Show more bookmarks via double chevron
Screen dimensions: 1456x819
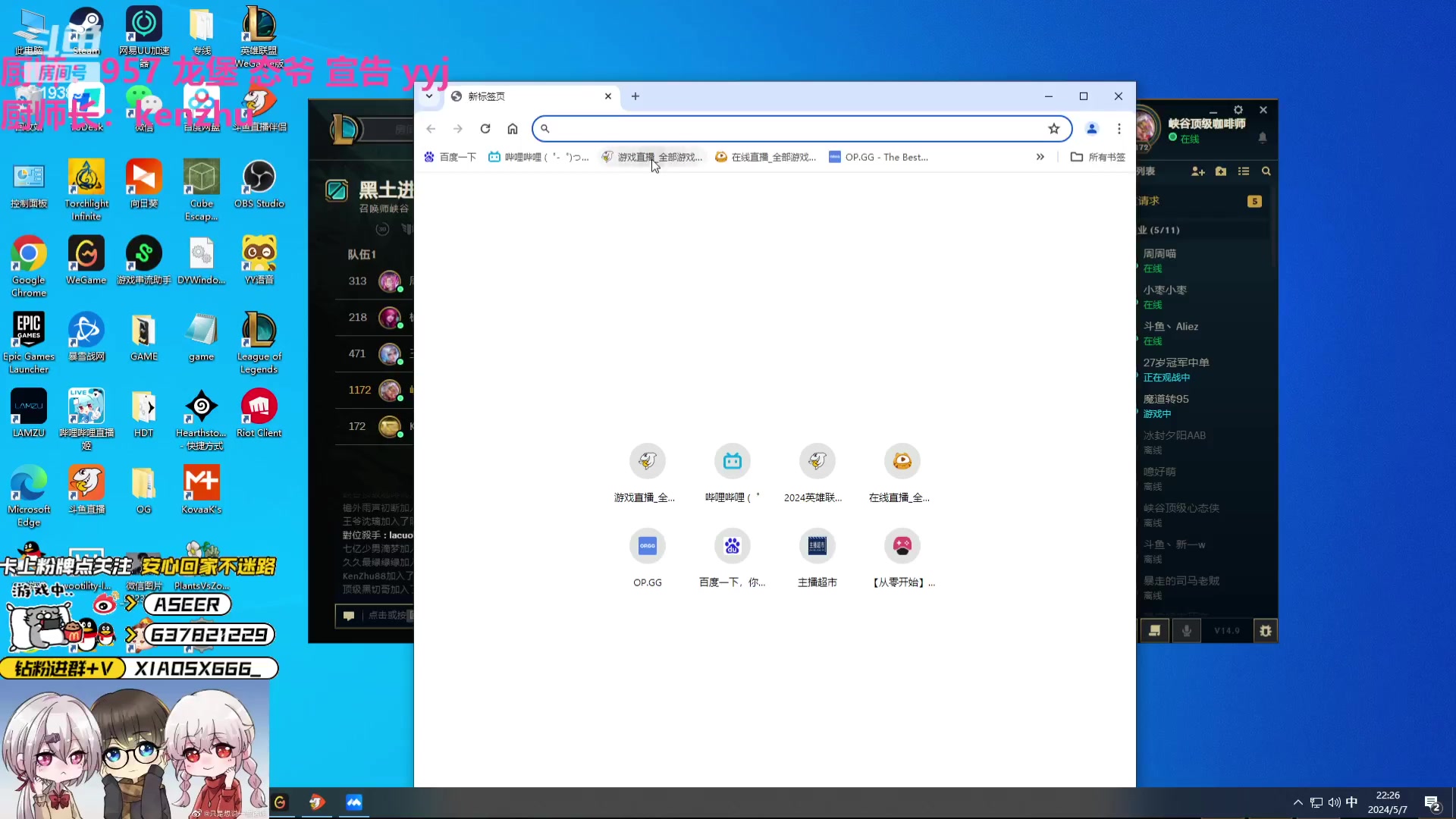1040,157
